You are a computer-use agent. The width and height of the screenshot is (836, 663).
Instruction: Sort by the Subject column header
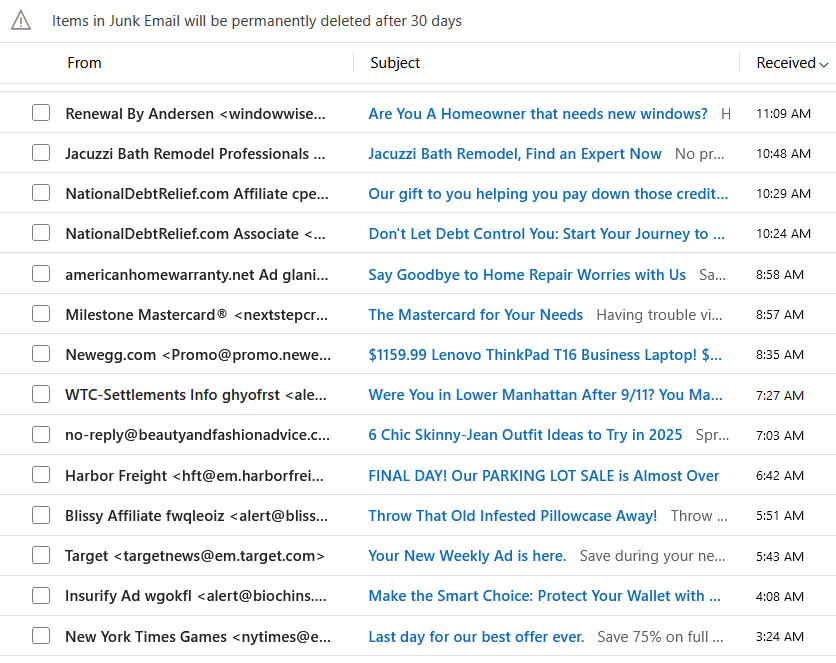tap(395, 63)
